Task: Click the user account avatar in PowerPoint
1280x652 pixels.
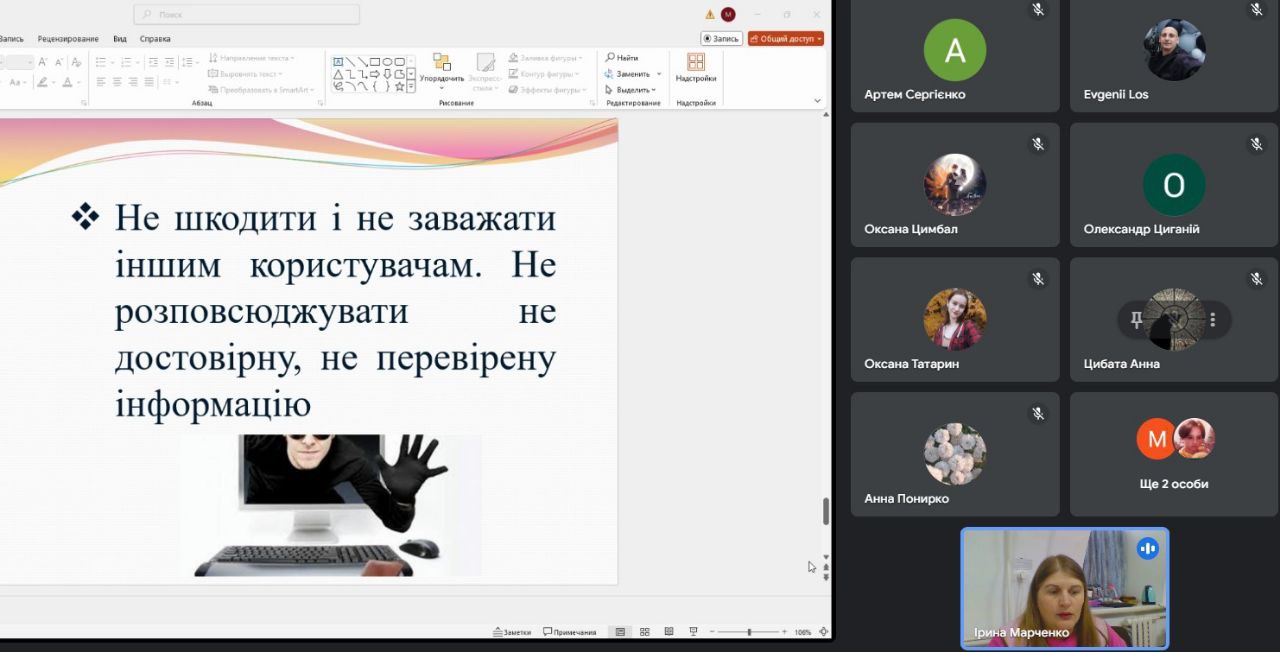Action: tap(728, 14)
